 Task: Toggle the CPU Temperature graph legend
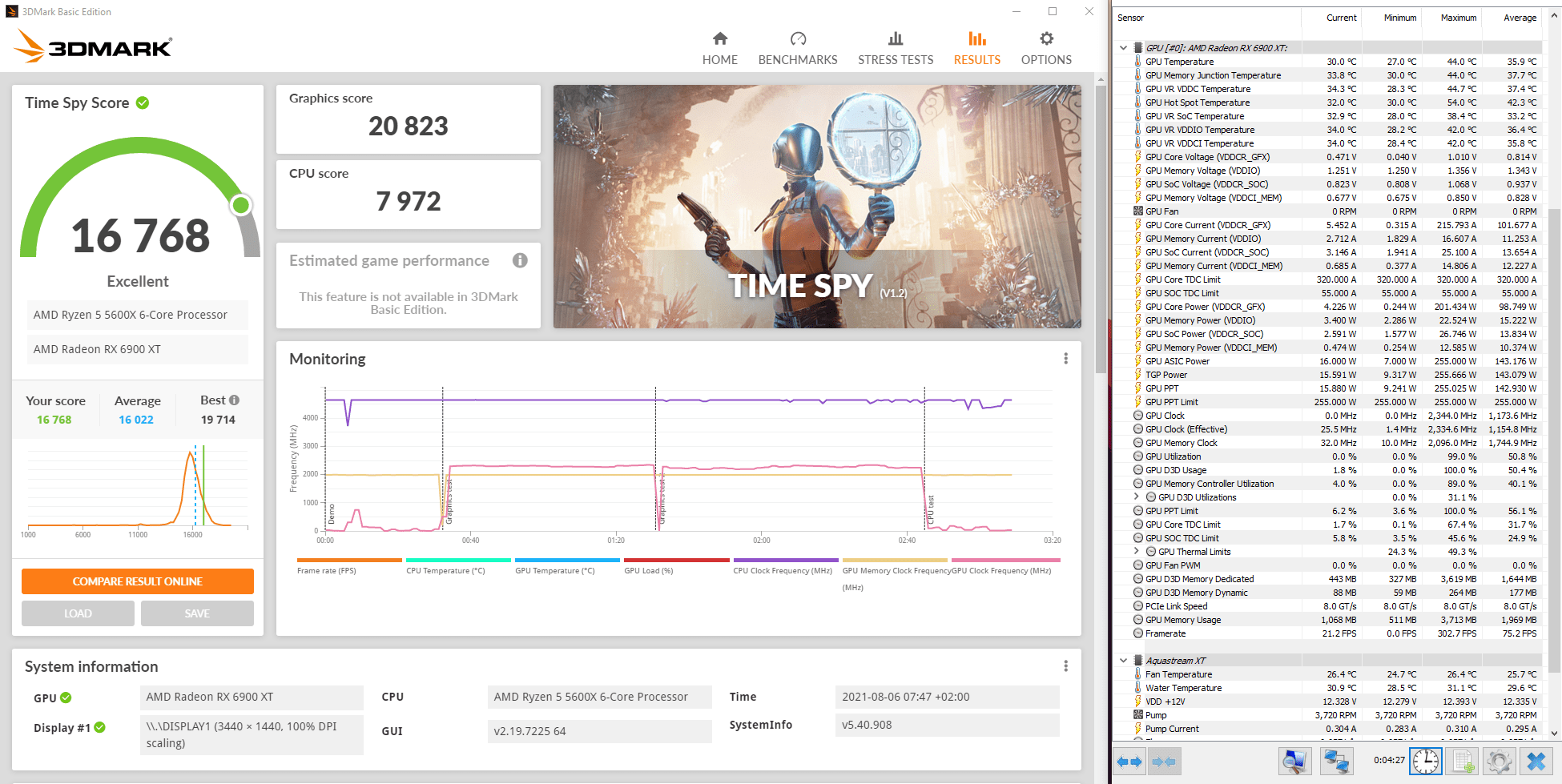tap(457, 566)
